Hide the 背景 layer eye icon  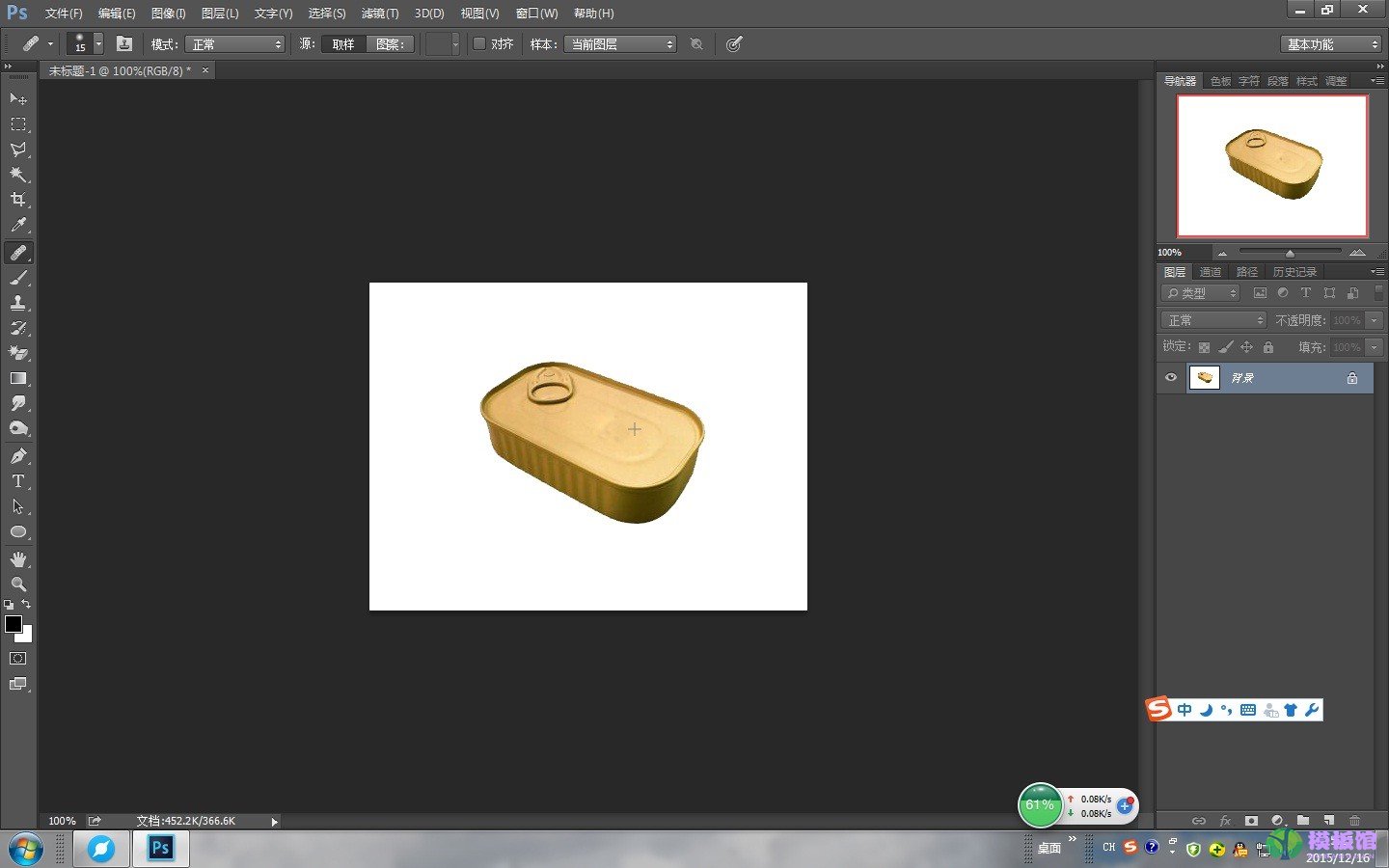coord(1171,378)
